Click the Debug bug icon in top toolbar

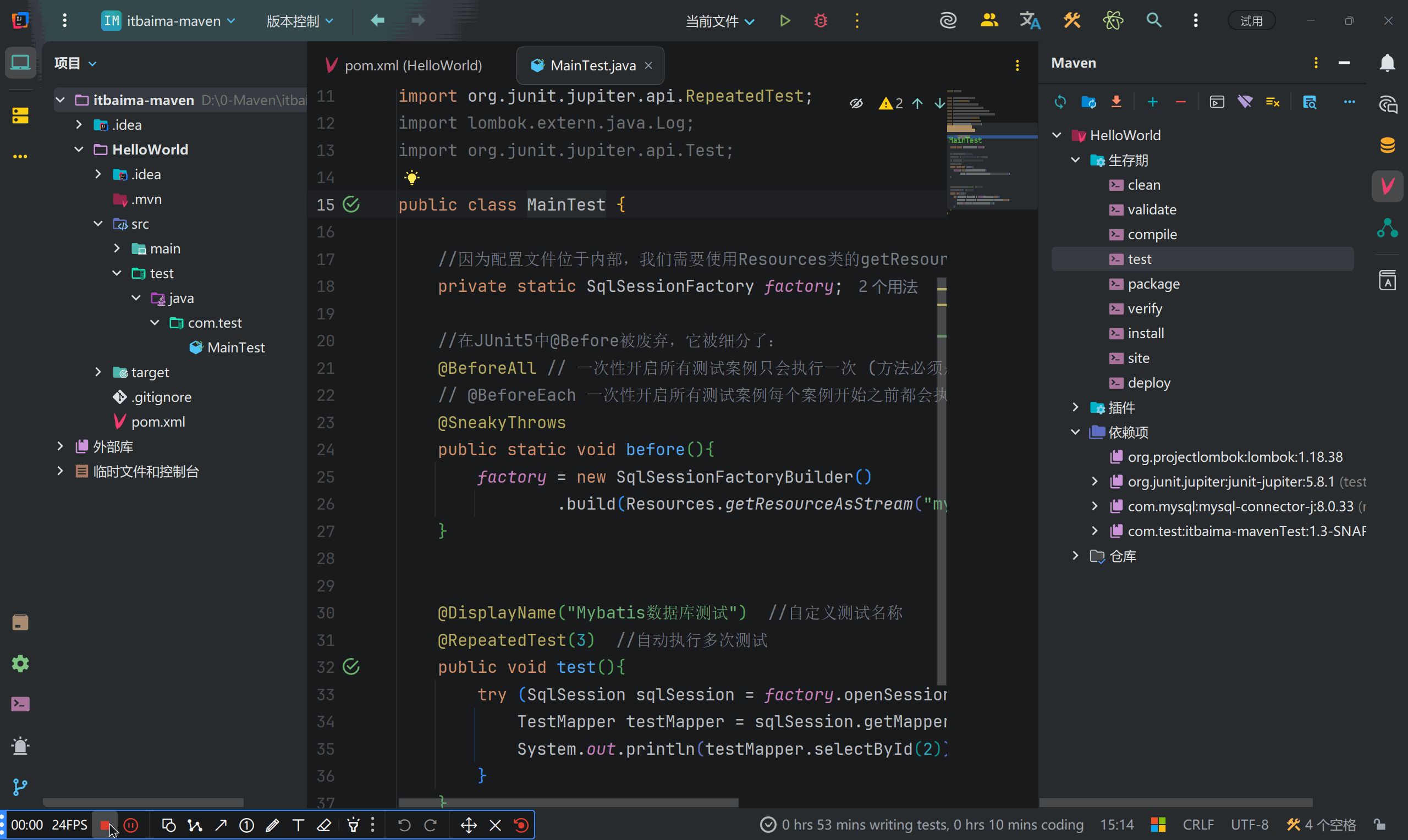[821, 21]
